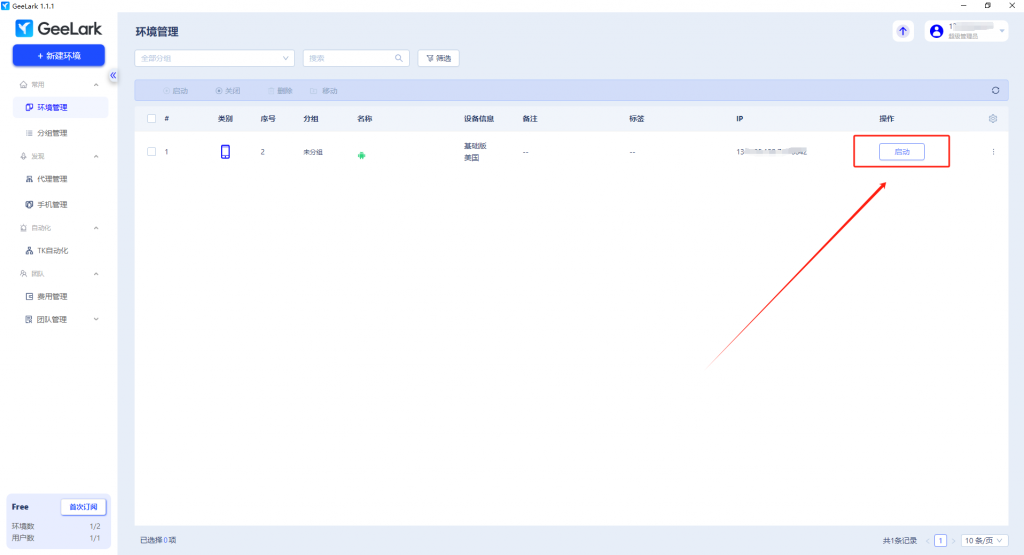Open the user account dropdown
1024x555 pixels.
pos(967,31)
